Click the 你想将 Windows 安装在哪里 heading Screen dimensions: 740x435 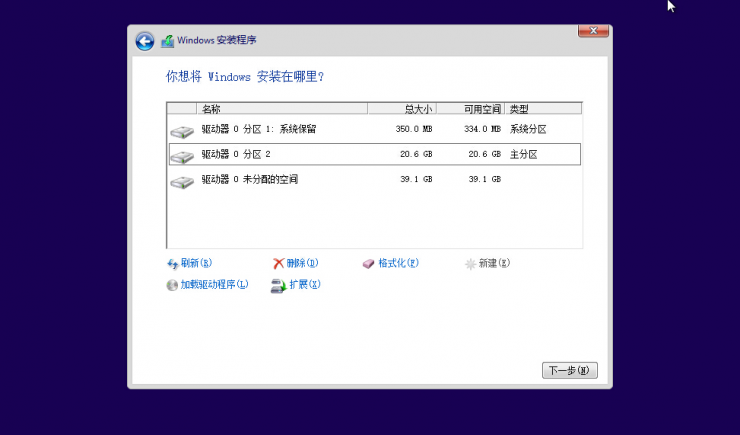244,76
